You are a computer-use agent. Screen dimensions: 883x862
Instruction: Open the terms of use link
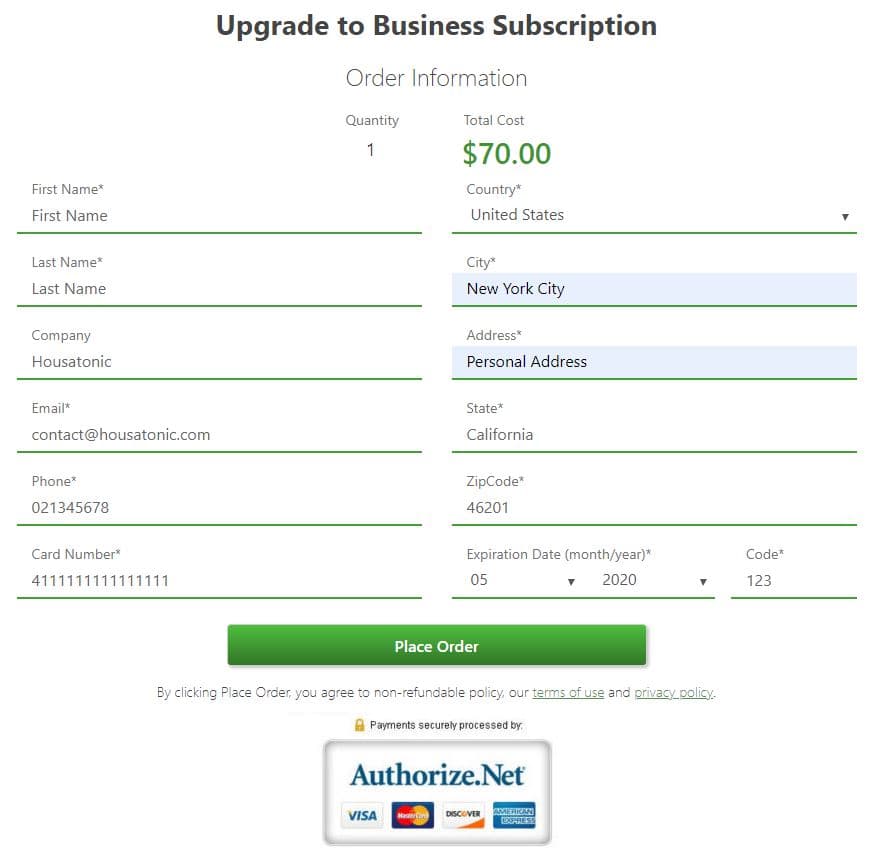(568, 692)
